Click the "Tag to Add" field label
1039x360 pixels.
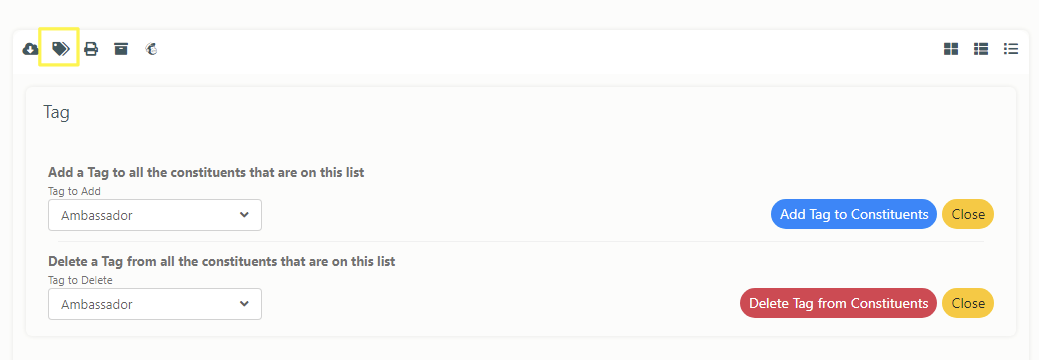[74, 191]
